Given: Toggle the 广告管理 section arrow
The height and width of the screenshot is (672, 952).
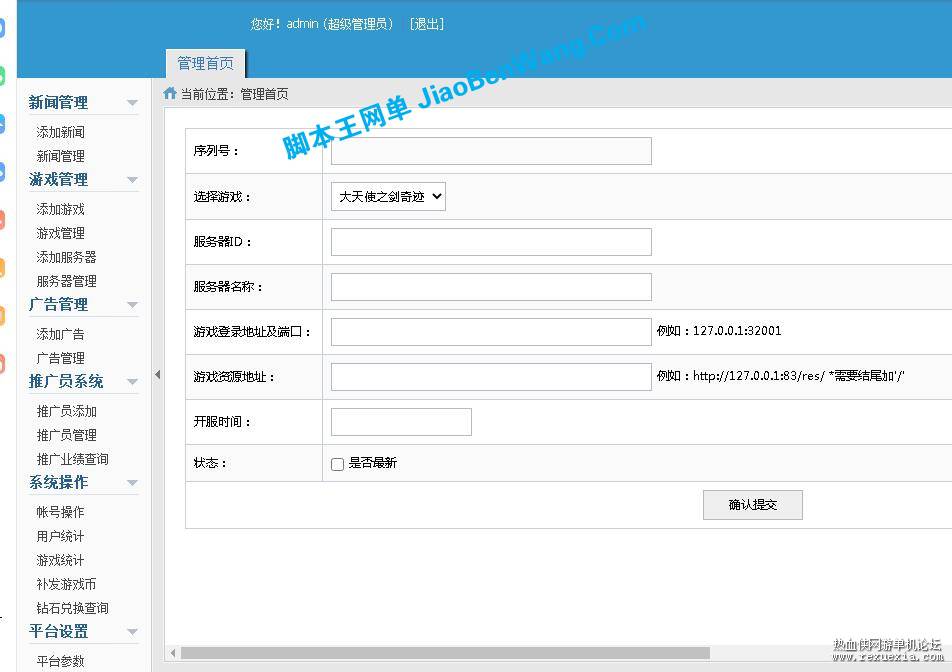Looking at the screenshot, I should point(132,305).
